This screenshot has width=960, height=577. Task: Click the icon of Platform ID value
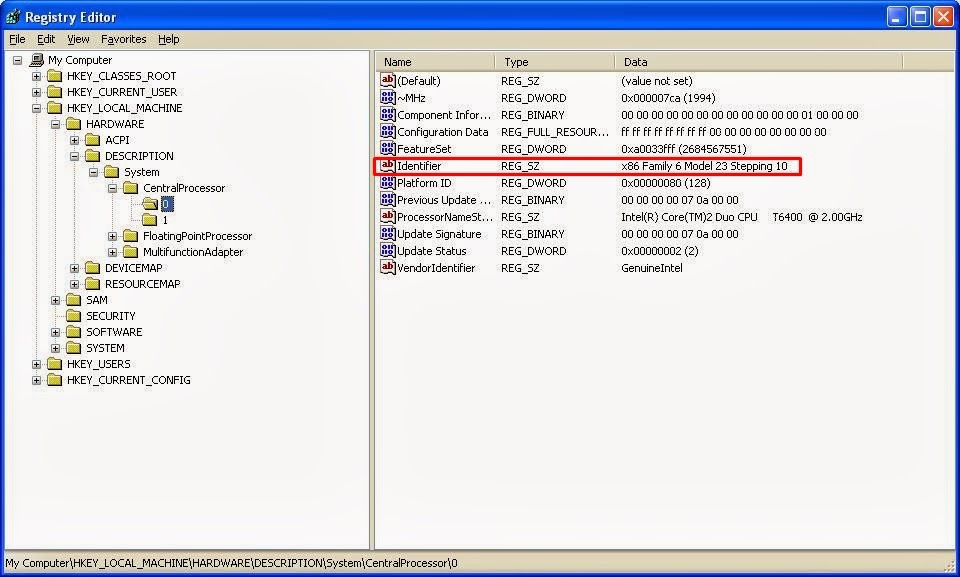coord(388,183)
